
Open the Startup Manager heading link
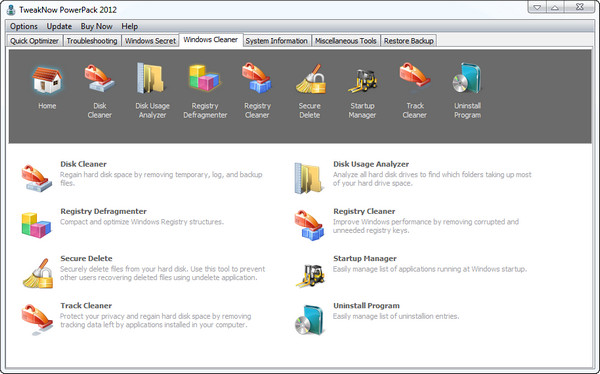(365, 258)
